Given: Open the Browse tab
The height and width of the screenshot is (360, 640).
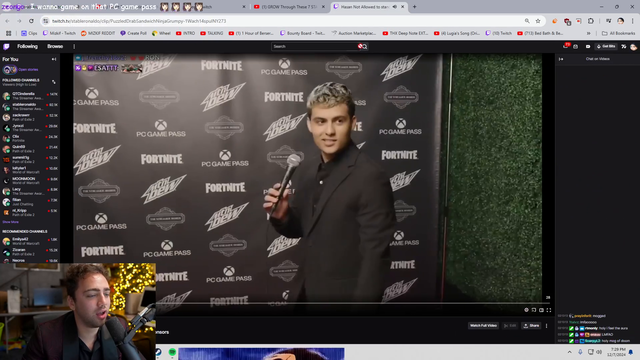Looking at the screenshot, I should coord(55,47).
